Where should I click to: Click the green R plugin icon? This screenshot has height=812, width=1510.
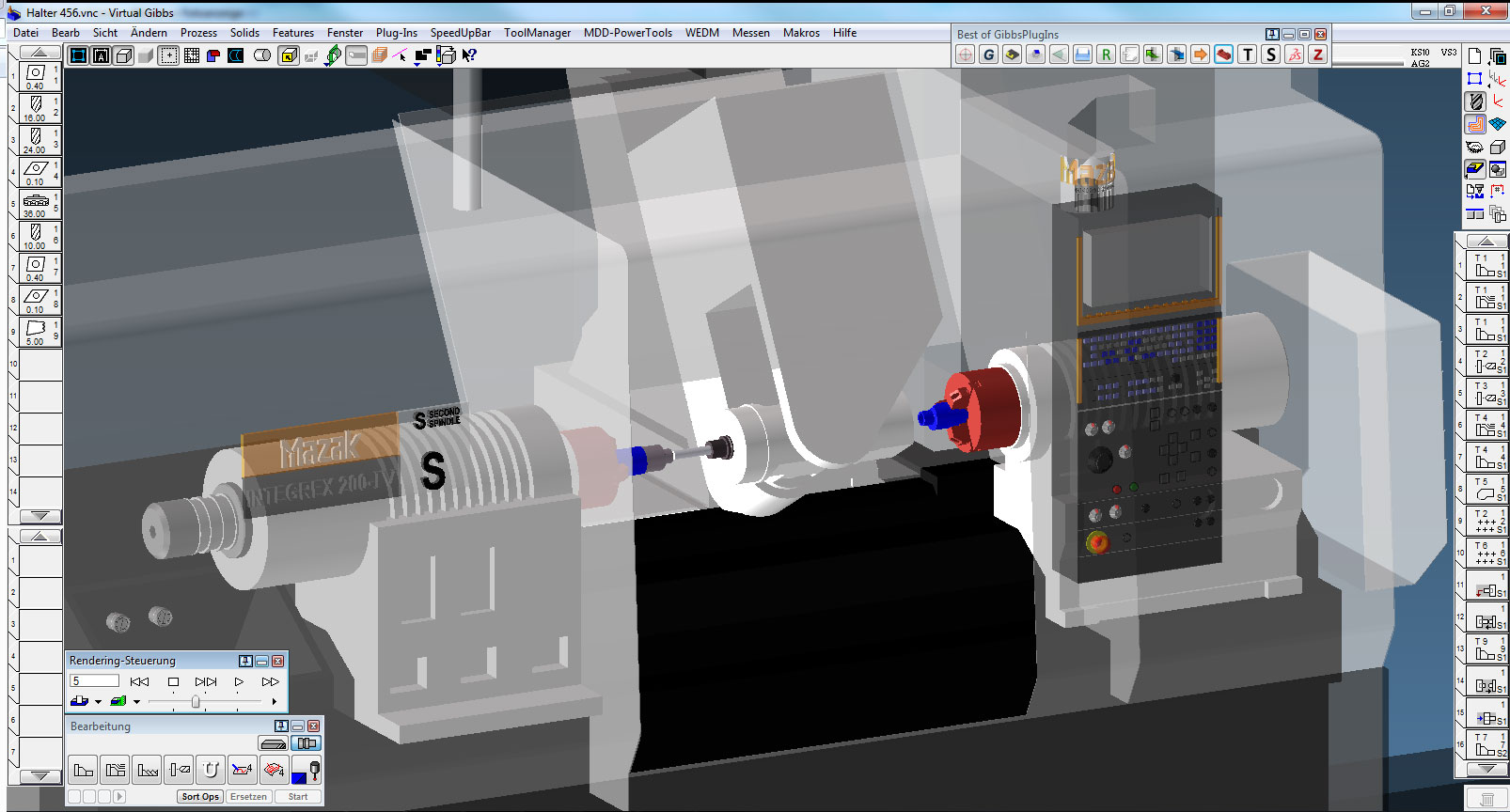pyautogui.click(x=1106, y=55)
